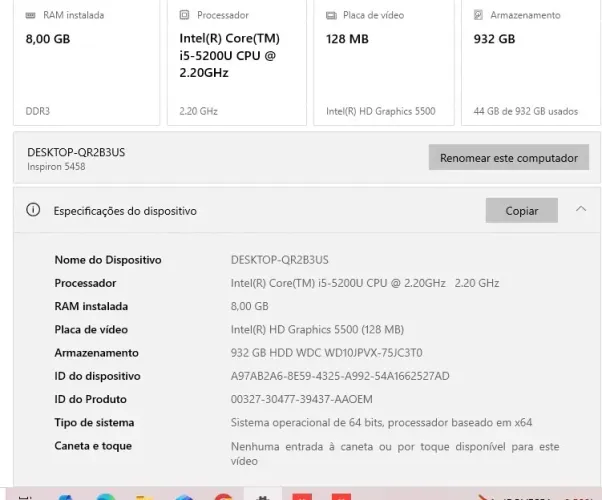Screen dimensions: 602x500
Task: Click the Caneta e toque label
Action: [x=93, y=446]
